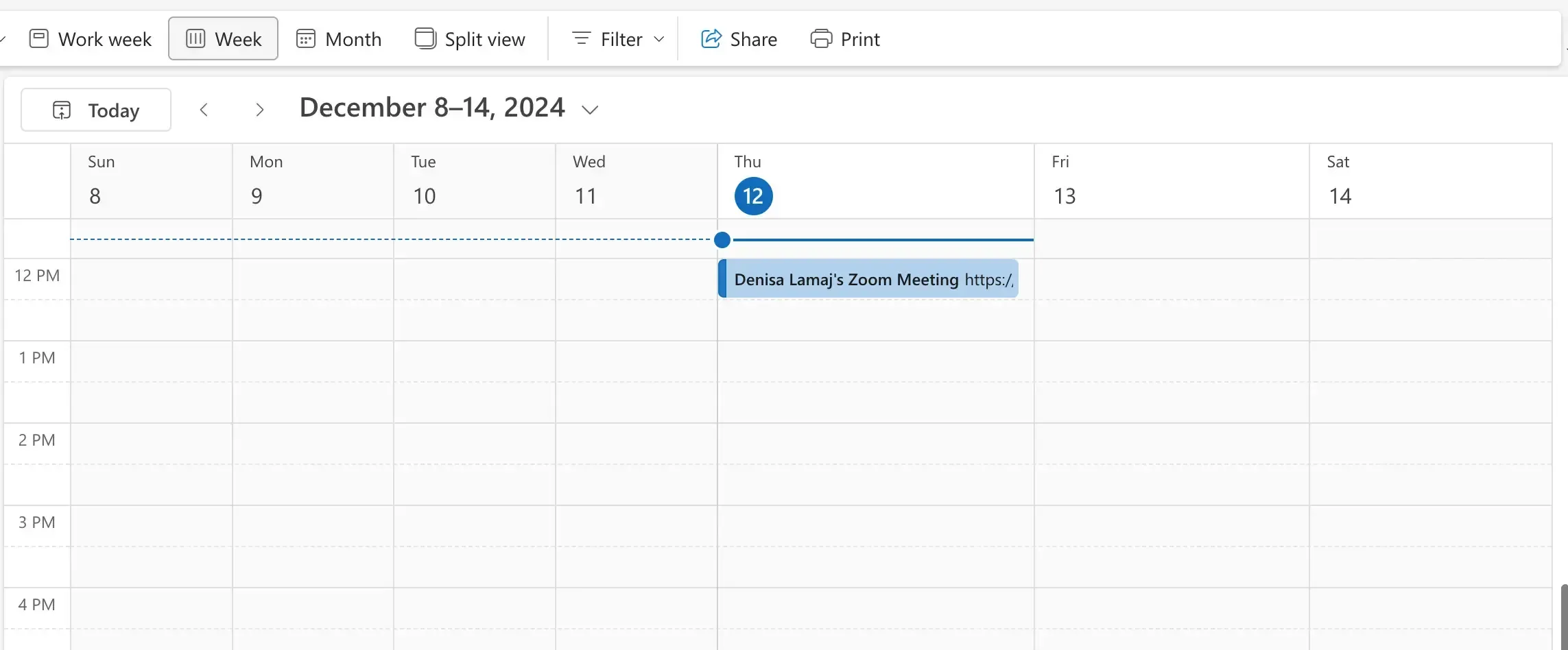Open the Filter dropdown chevron
The height and width of the screenshot is (650, 1568).
(659, 39)
